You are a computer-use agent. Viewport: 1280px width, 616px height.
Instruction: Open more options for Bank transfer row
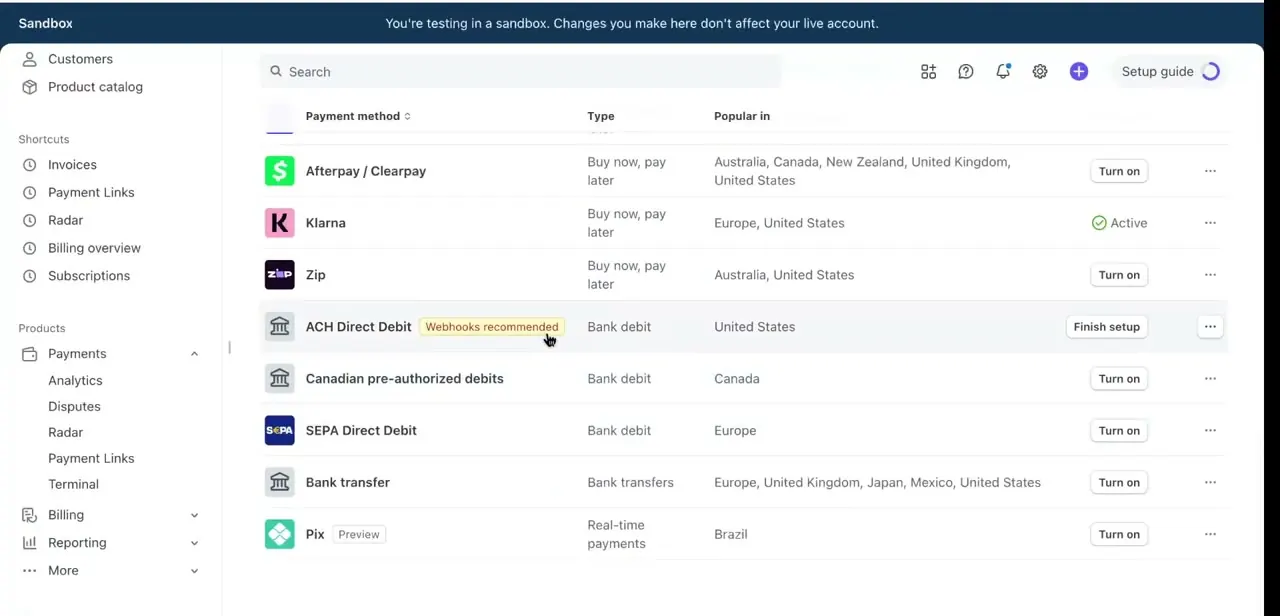[x=1210, y=483]
